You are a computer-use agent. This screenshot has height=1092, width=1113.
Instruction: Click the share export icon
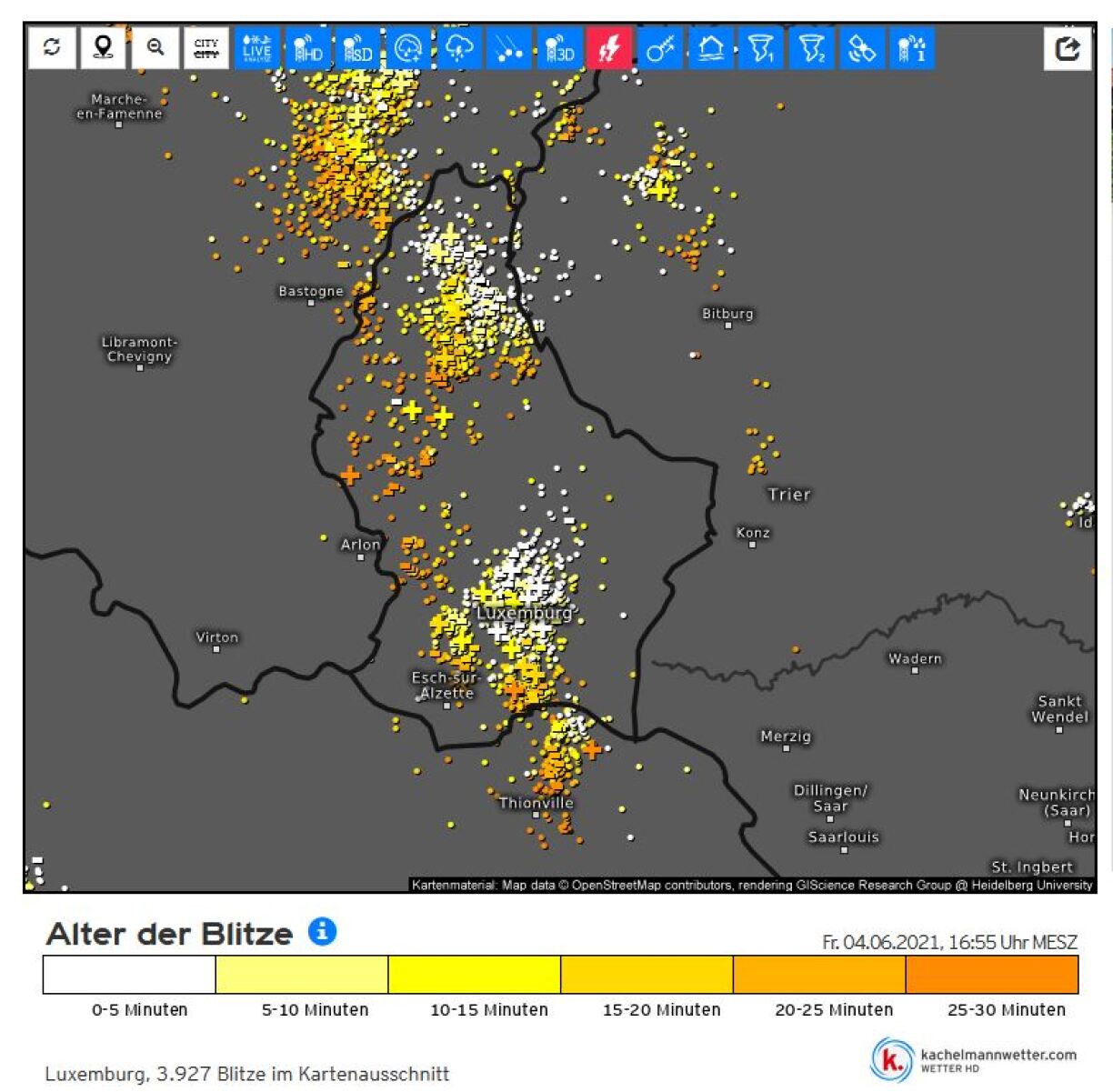pos(1068,48)
